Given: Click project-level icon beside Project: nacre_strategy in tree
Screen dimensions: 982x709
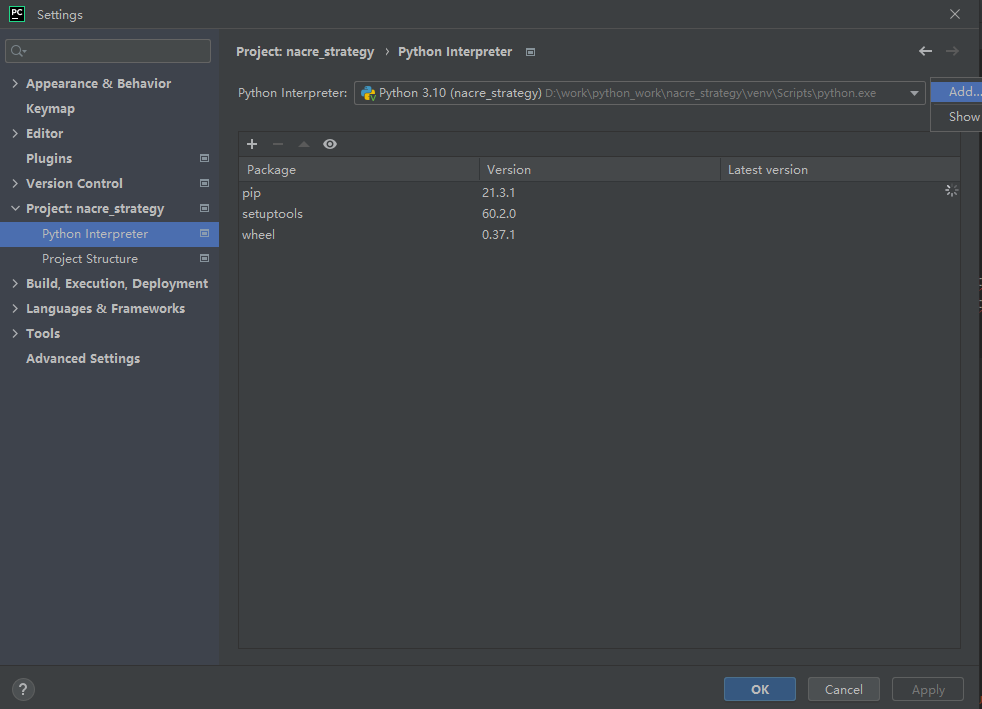Looking at the screenshot, I should click(204, 209).
